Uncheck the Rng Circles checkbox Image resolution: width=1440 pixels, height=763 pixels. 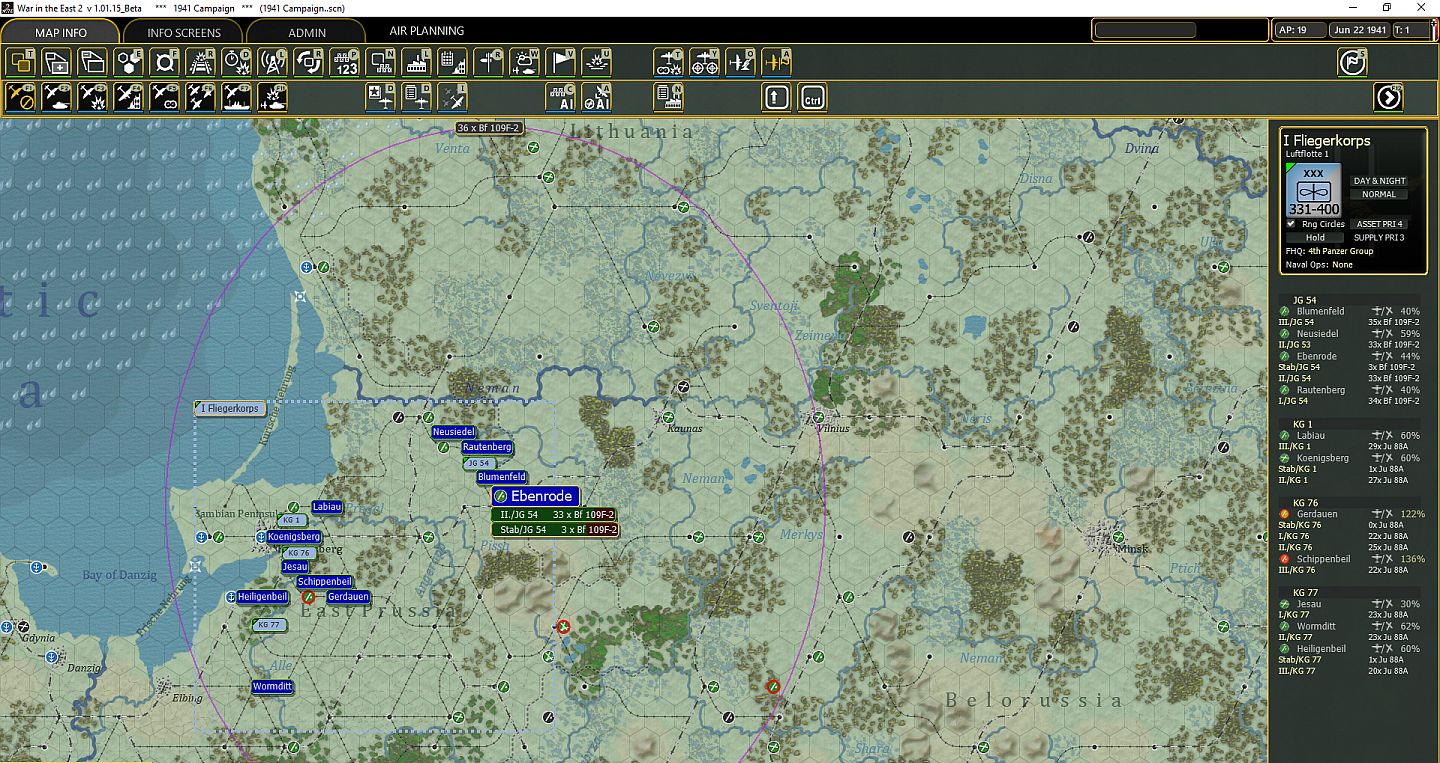[1291, 224]
